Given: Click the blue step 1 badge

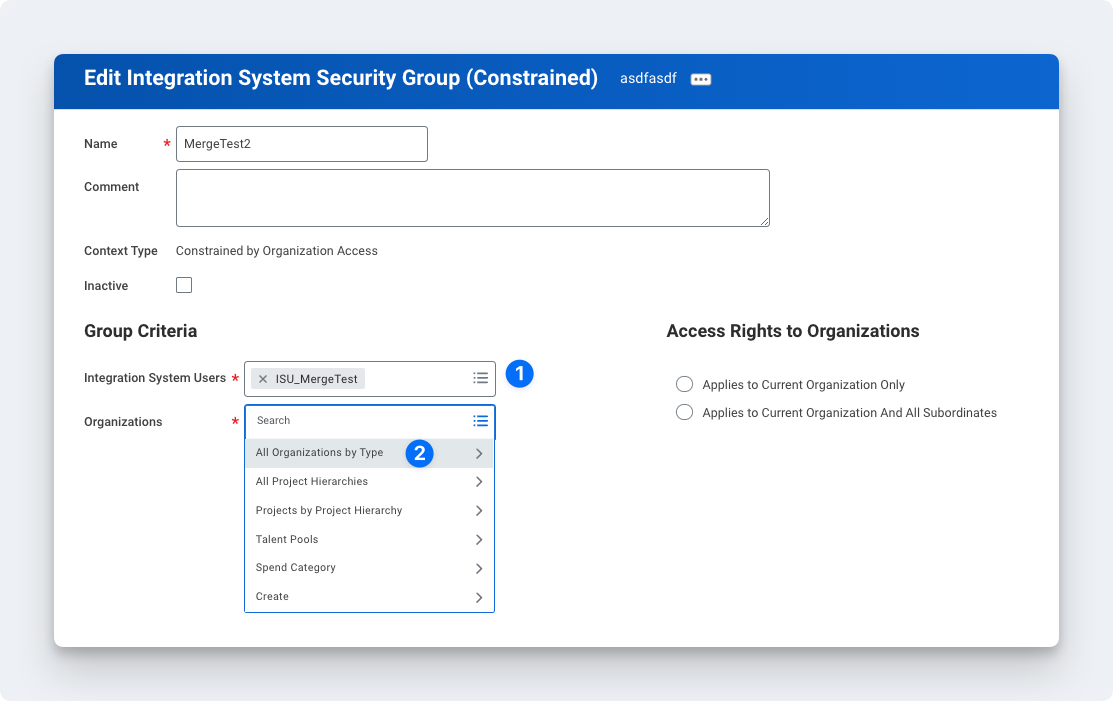Looking at the screenshot, I should (519, 374).
